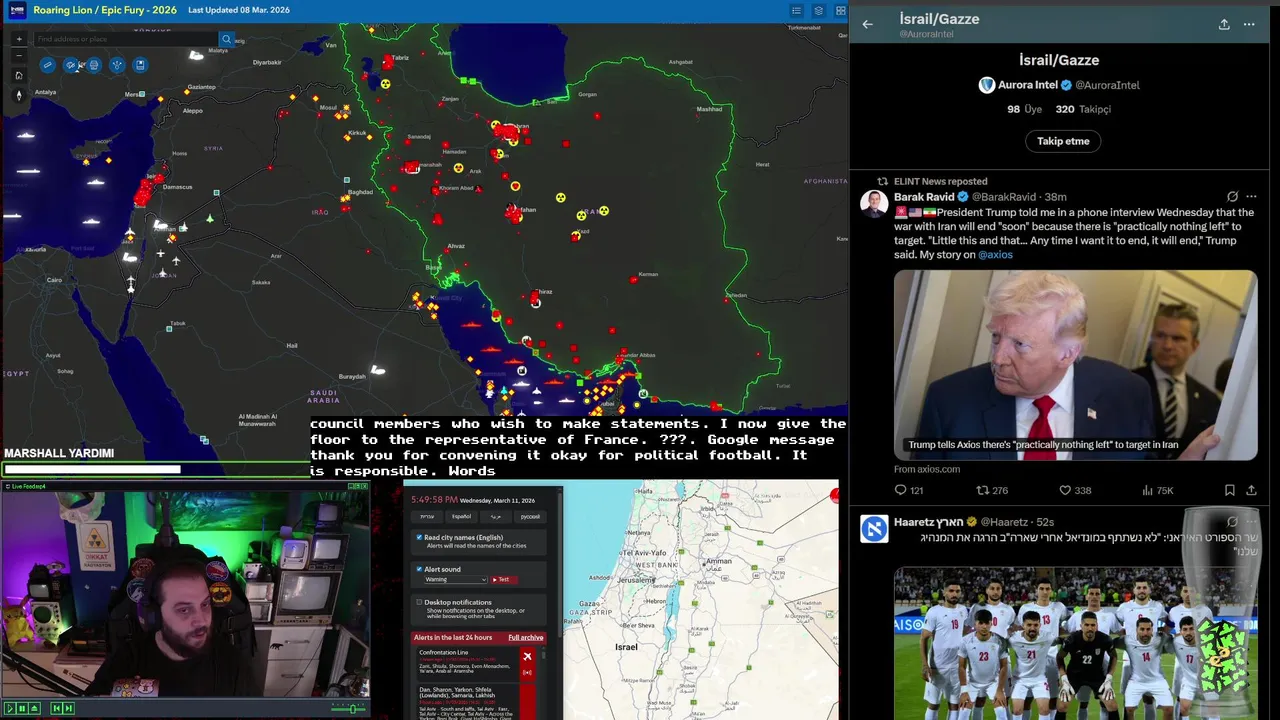The height and width of the screenshot is (720, 1280).
Task: Pause the Live Feed video
Action: point(22,709)
